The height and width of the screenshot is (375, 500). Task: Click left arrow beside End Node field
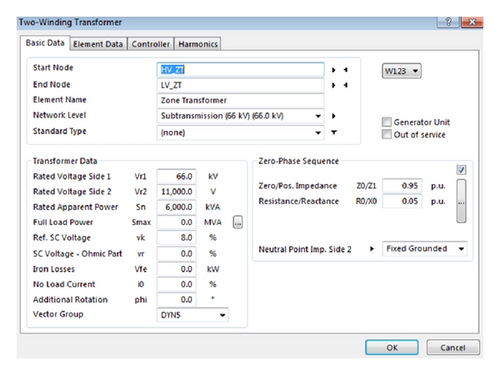[x=346, y=85]
